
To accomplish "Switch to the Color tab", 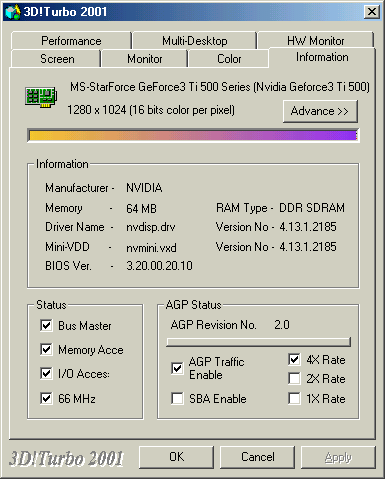I will 229,59.
